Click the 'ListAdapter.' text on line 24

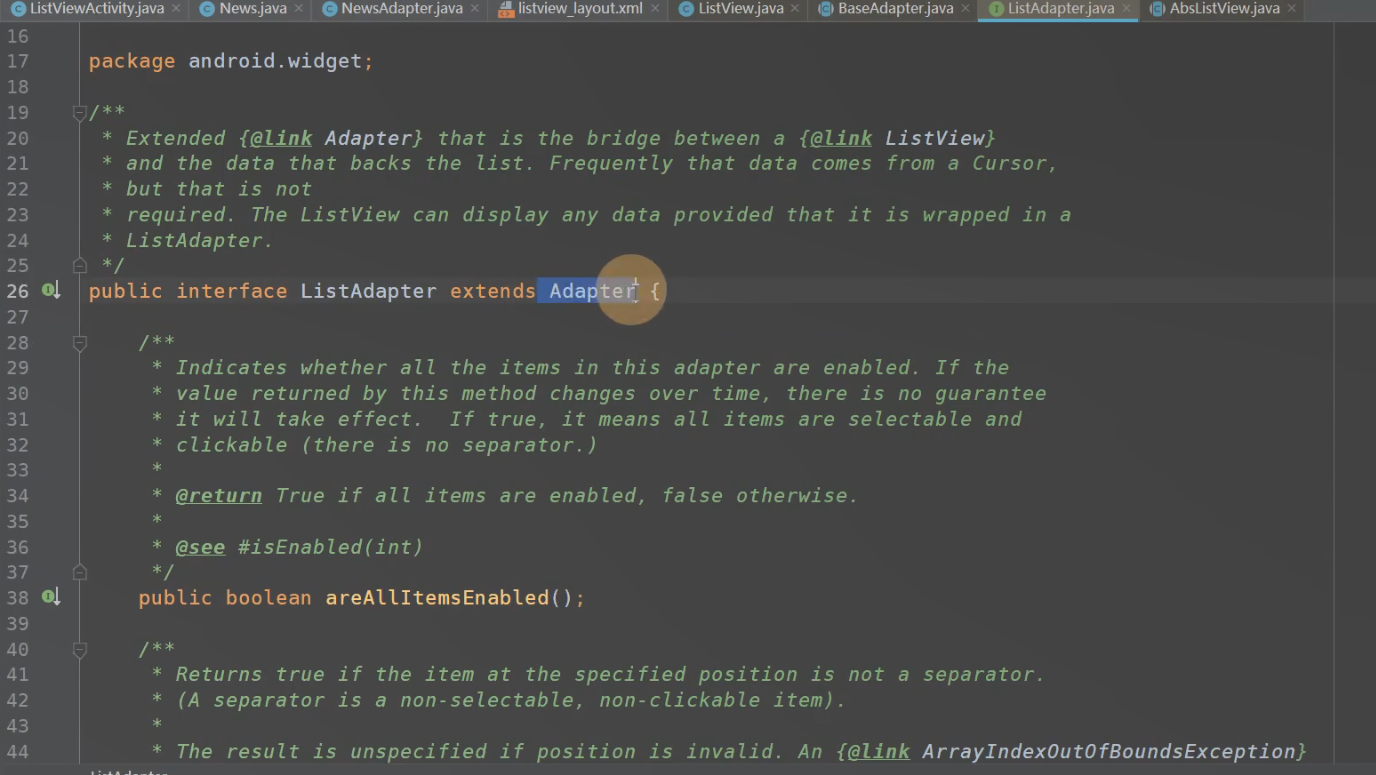pos(200,240)
